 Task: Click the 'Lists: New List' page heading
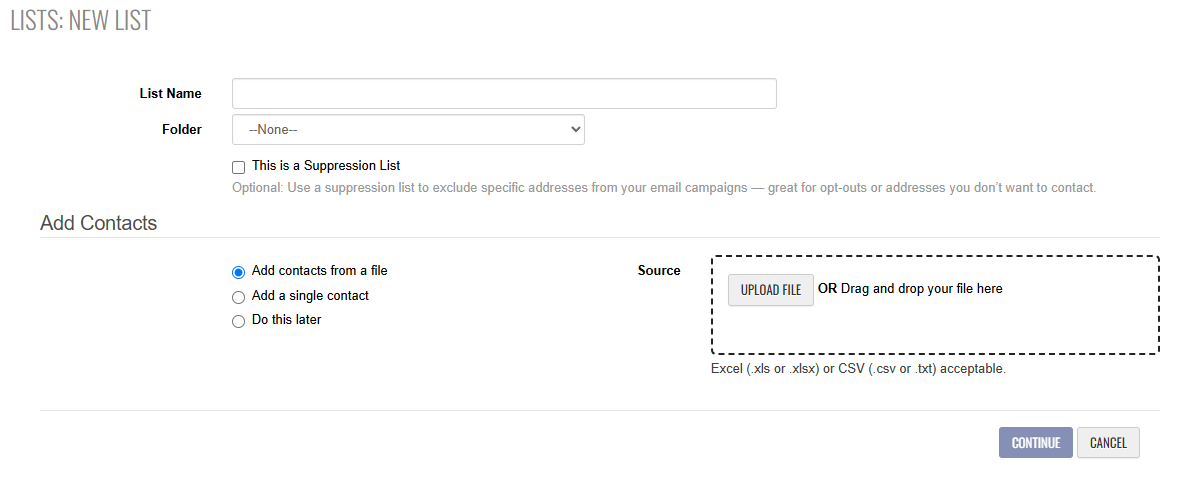tap(81, 20)
